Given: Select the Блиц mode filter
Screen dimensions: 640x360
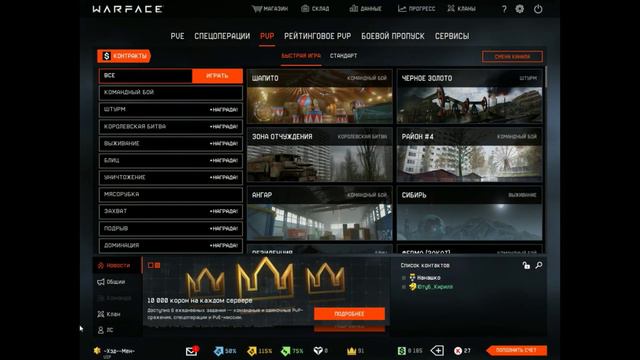Looking at the screenshot, I should (x=171, y=161).
